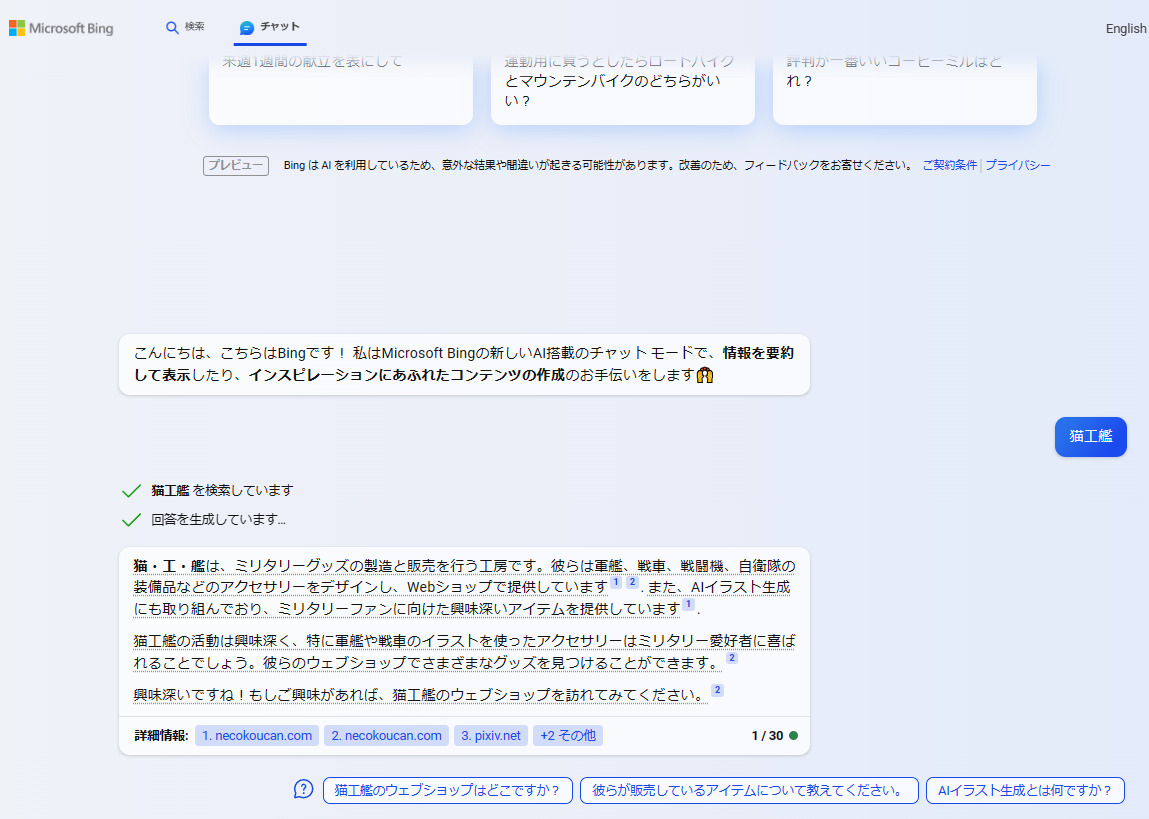Click the green status dot
The width and height of the screenshot is (1149, 819).
point(793,735)
